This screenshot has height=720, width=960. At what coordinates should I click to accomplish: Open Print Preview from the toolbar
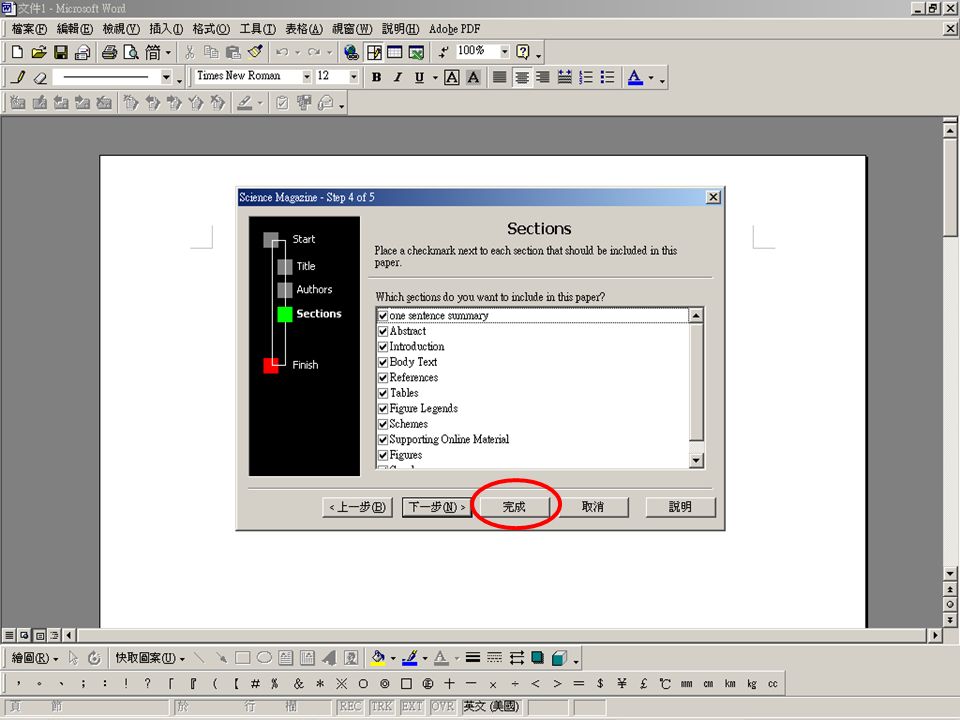pos(131,52)
